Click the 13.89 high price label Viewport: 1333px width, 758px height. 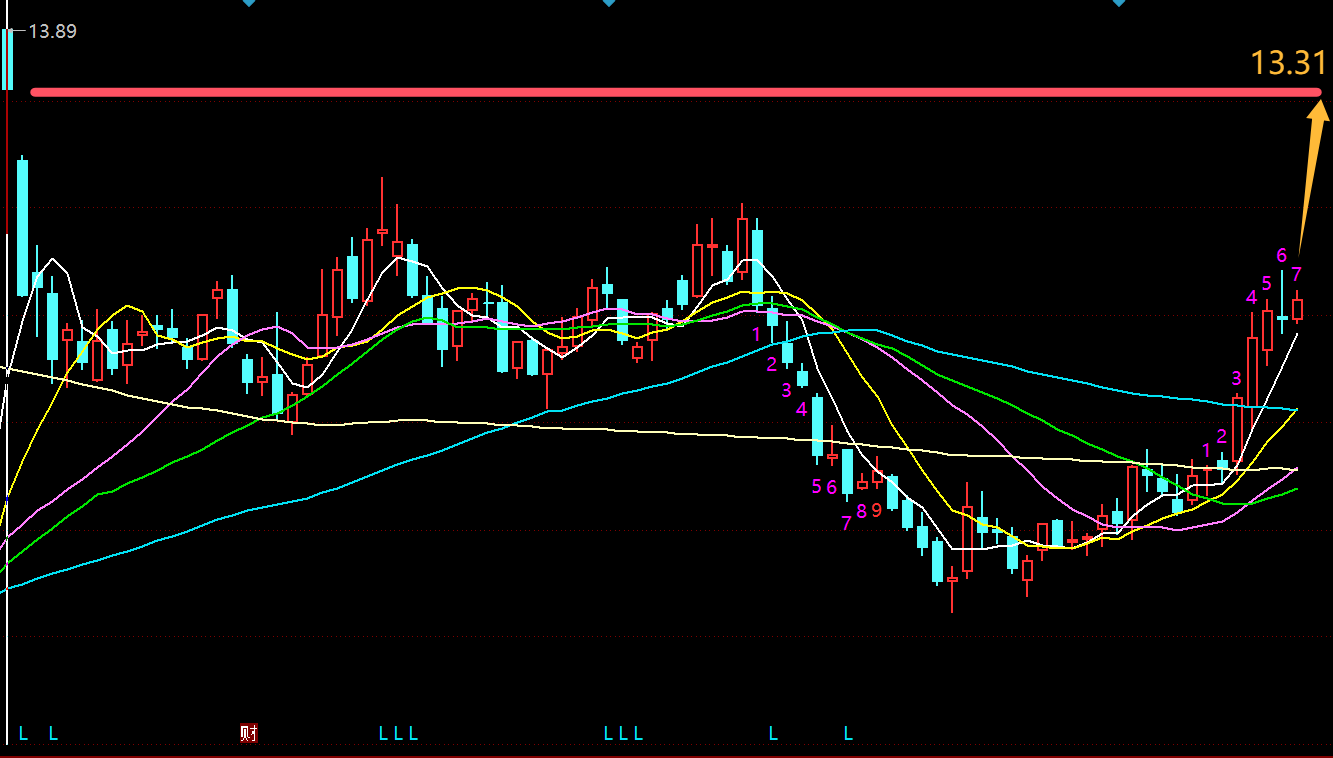tap(52, 32)
